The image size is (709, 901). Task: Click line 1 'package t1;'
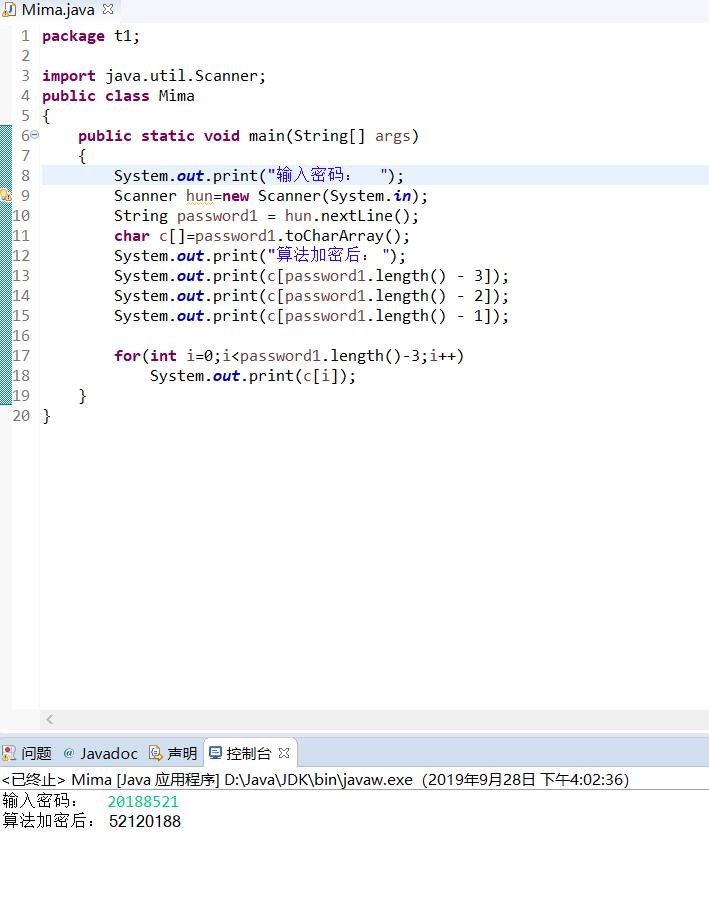coord(91,36)
